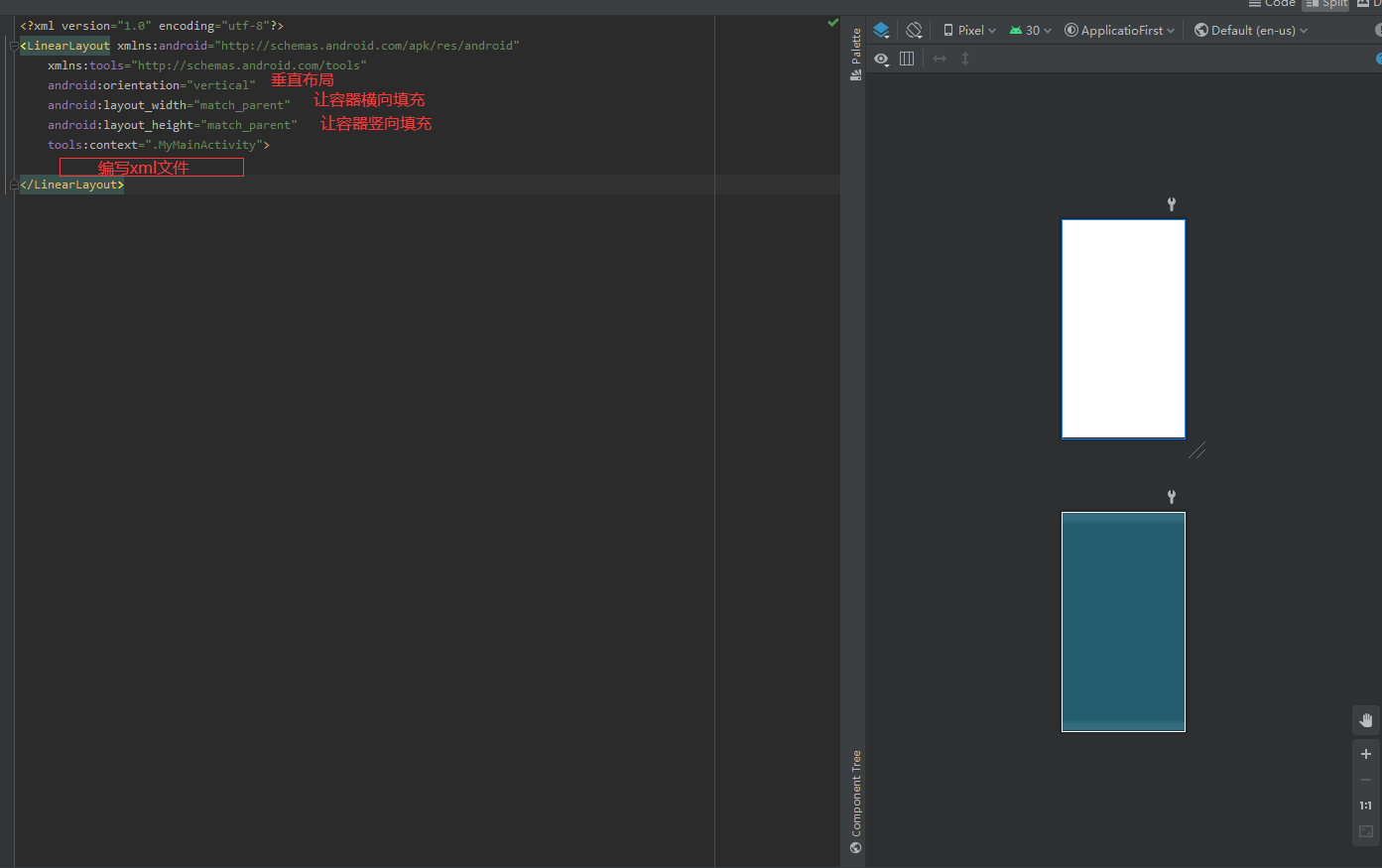Click the layout_width "match_parent" value
The height and width of the screenshot is (868, 1382).
[242, 105]
